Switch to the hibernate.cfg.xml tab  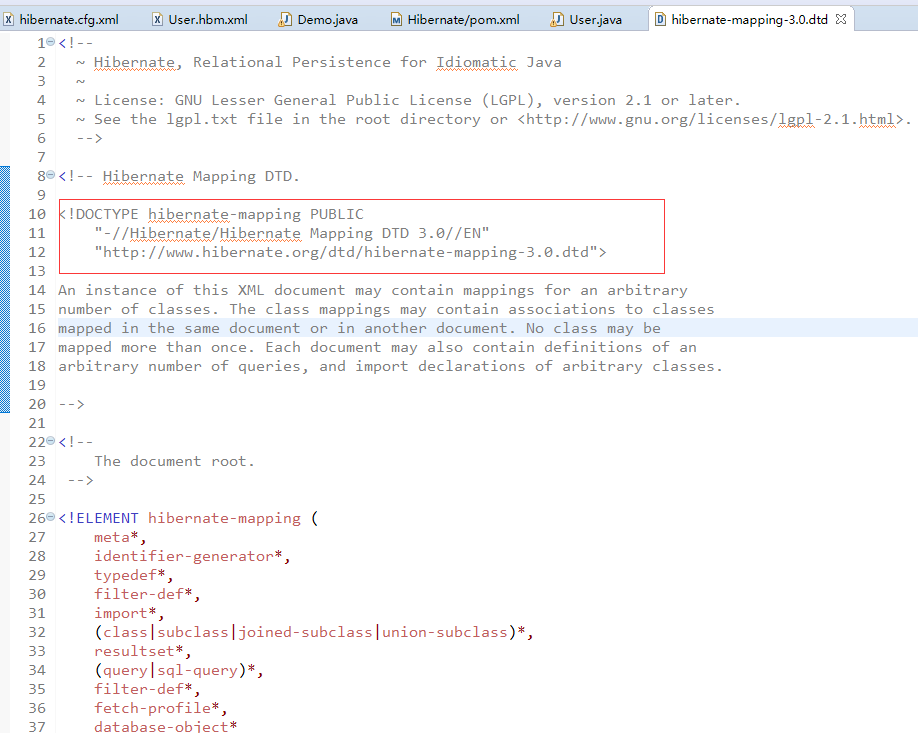pyautogui.click(x=61, y=19)
